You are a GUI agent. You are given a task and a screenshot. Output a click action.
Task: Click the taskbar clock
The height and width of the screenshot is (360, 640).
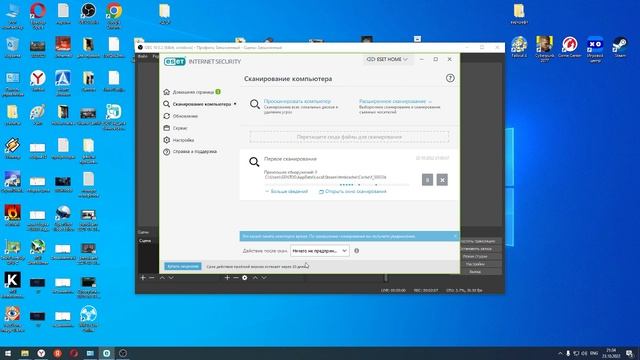[611, 353]
